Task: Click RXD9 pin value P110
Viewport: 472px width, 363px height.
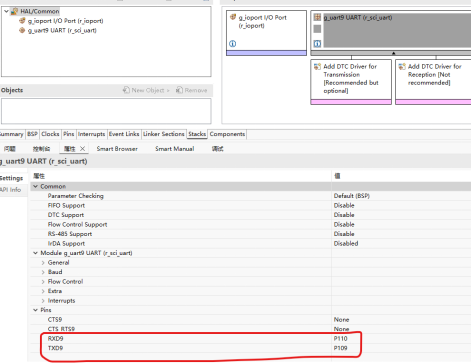Action: [341, 338]
